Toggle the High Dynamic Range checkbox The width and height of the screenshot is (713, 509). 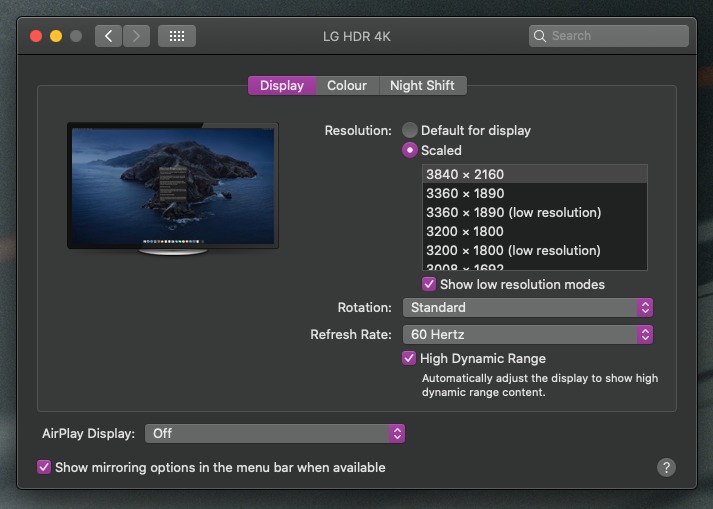pos(409,358)
